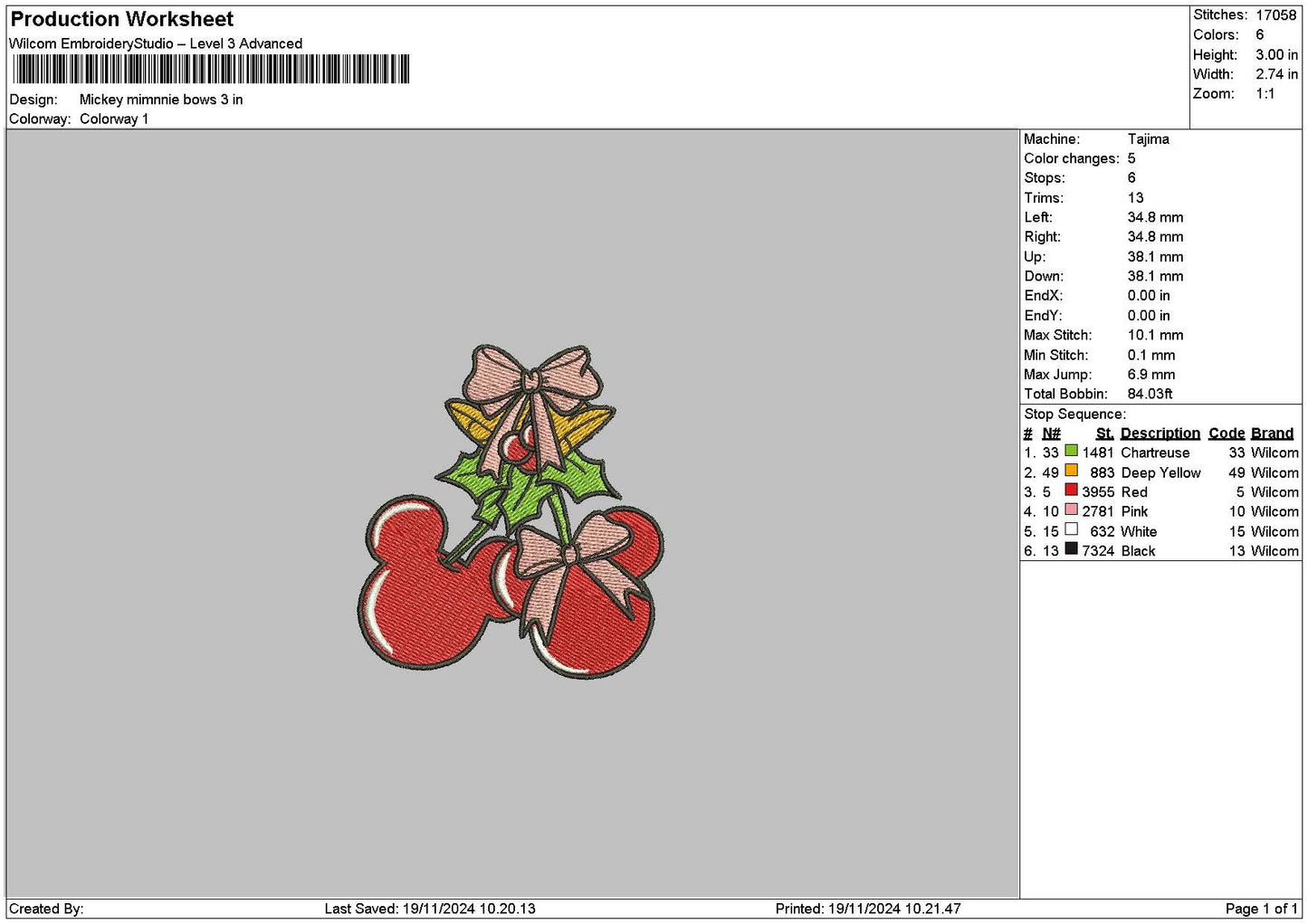This screenshot has width=1308, height=924.
Task: Click the 'Stop Sequence:' heading
Action: (x=1075, y=414)
